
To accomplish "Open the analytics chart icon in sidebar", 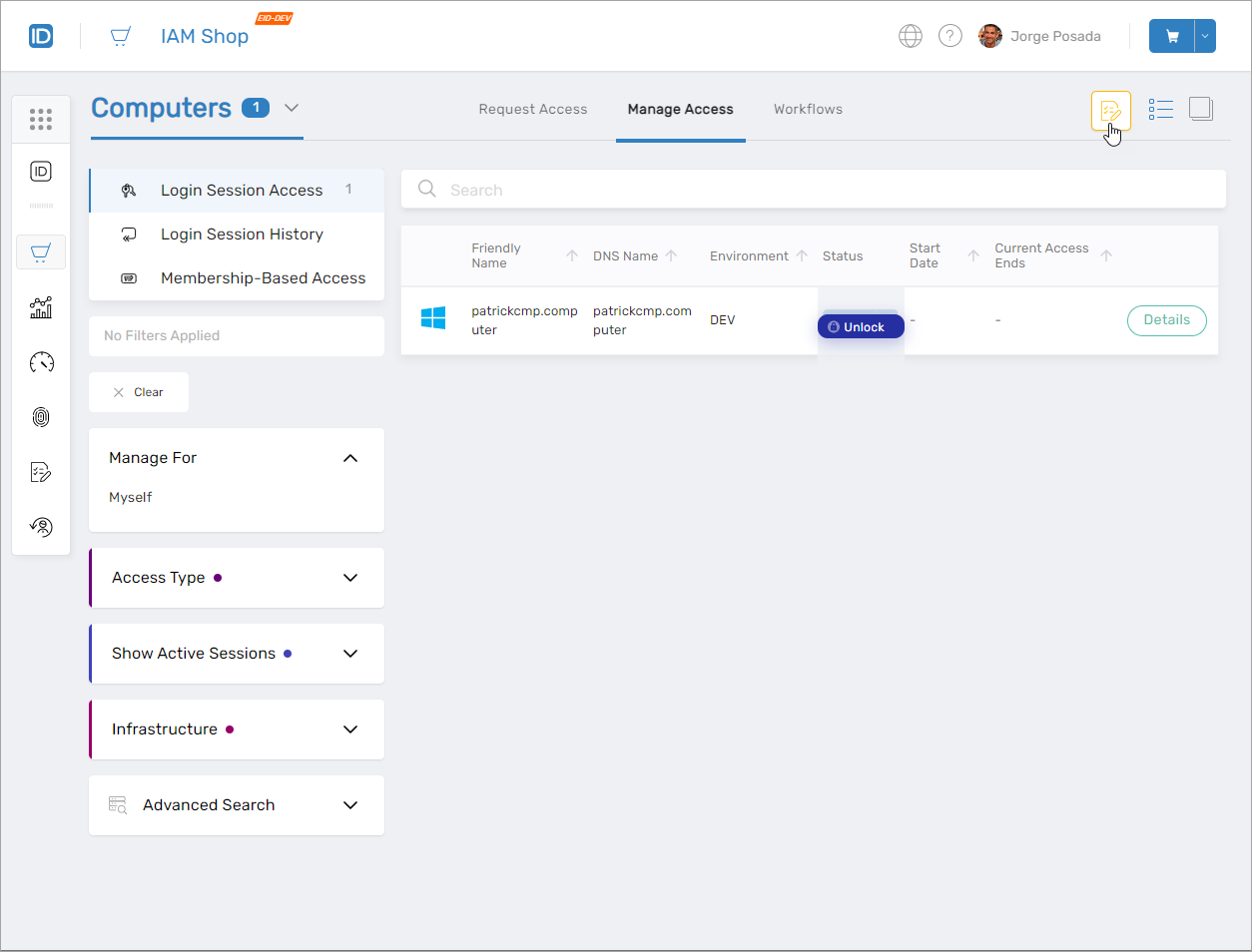I will 41,307.
